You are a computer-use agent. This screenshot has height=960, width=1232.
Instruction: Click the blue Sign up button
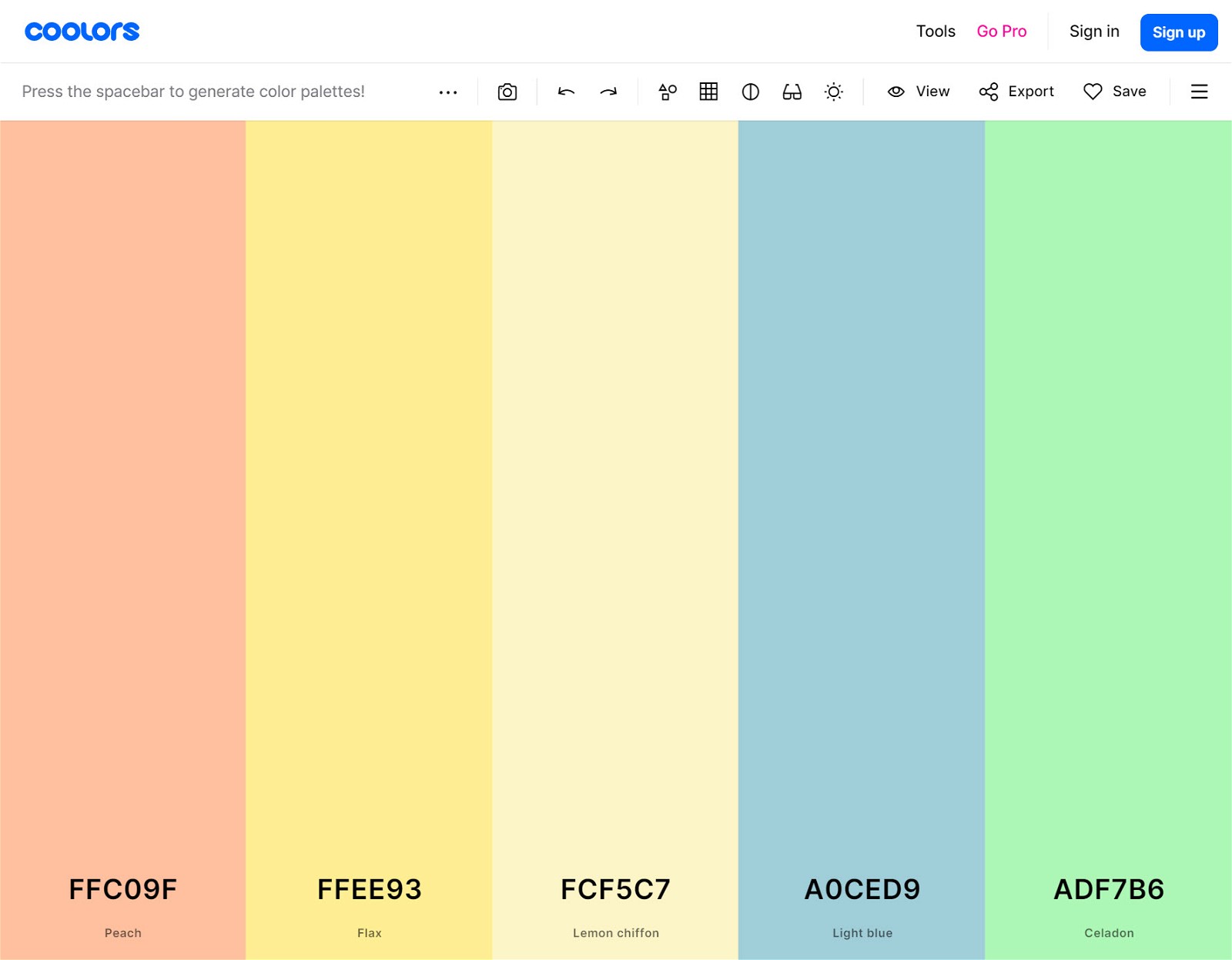pyautogui.click(x=1179, y=32)
